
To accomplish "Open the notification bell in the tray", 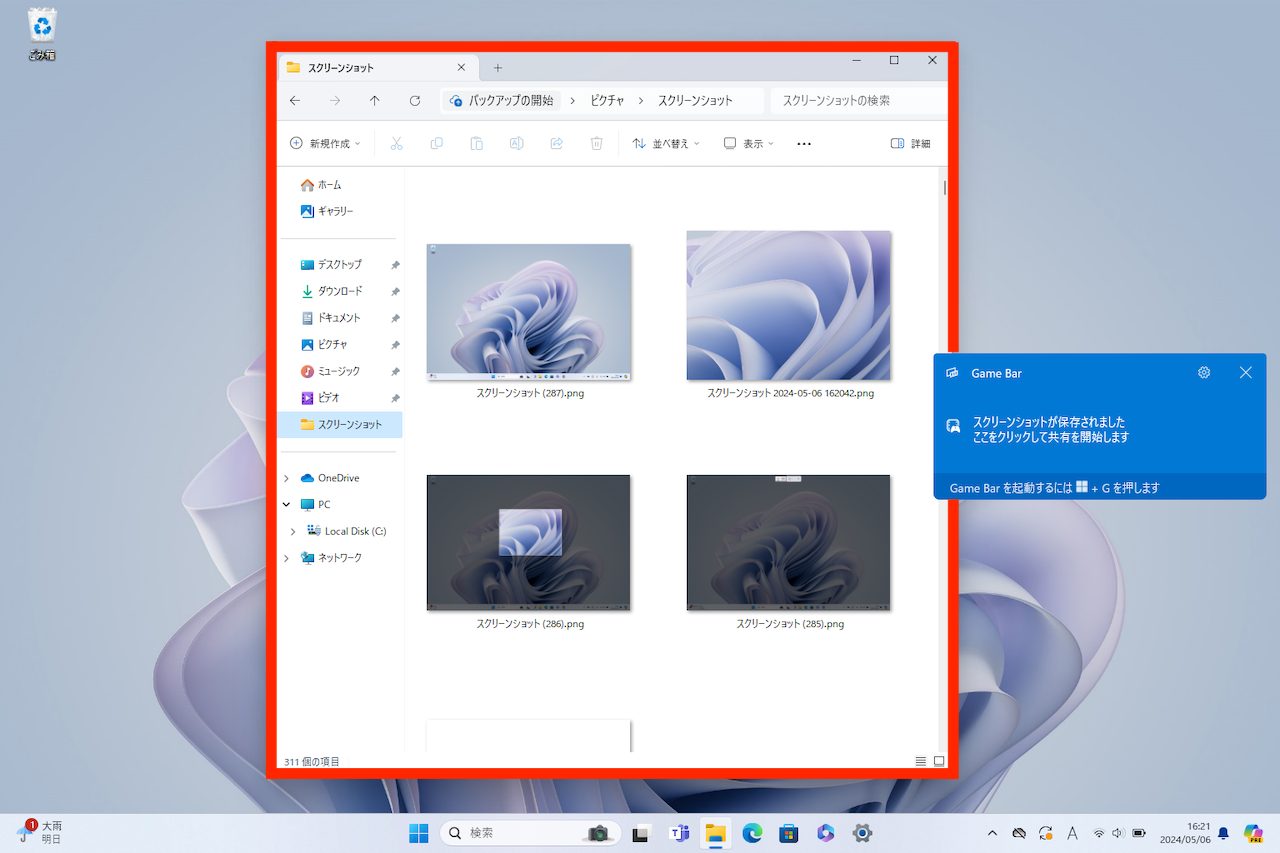I will point(1223,833).
